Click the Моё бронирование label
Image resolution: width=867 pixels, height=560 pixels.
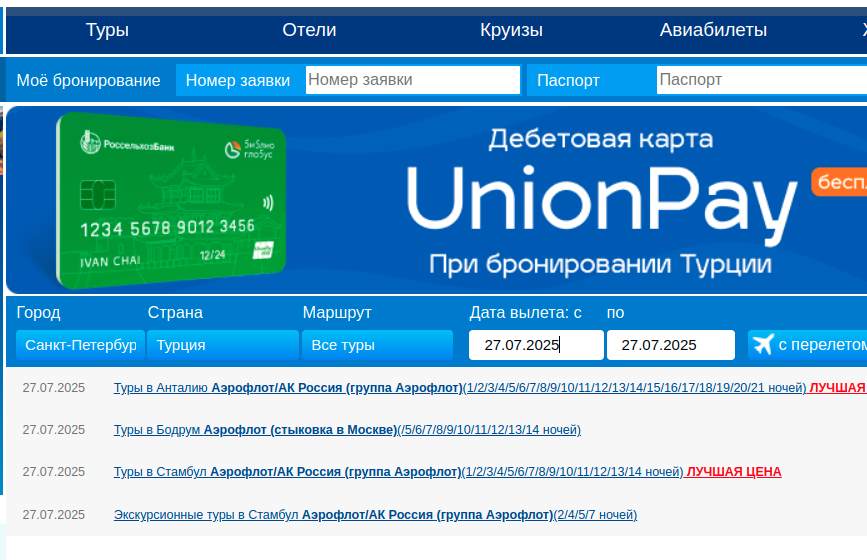coord(88,81)
